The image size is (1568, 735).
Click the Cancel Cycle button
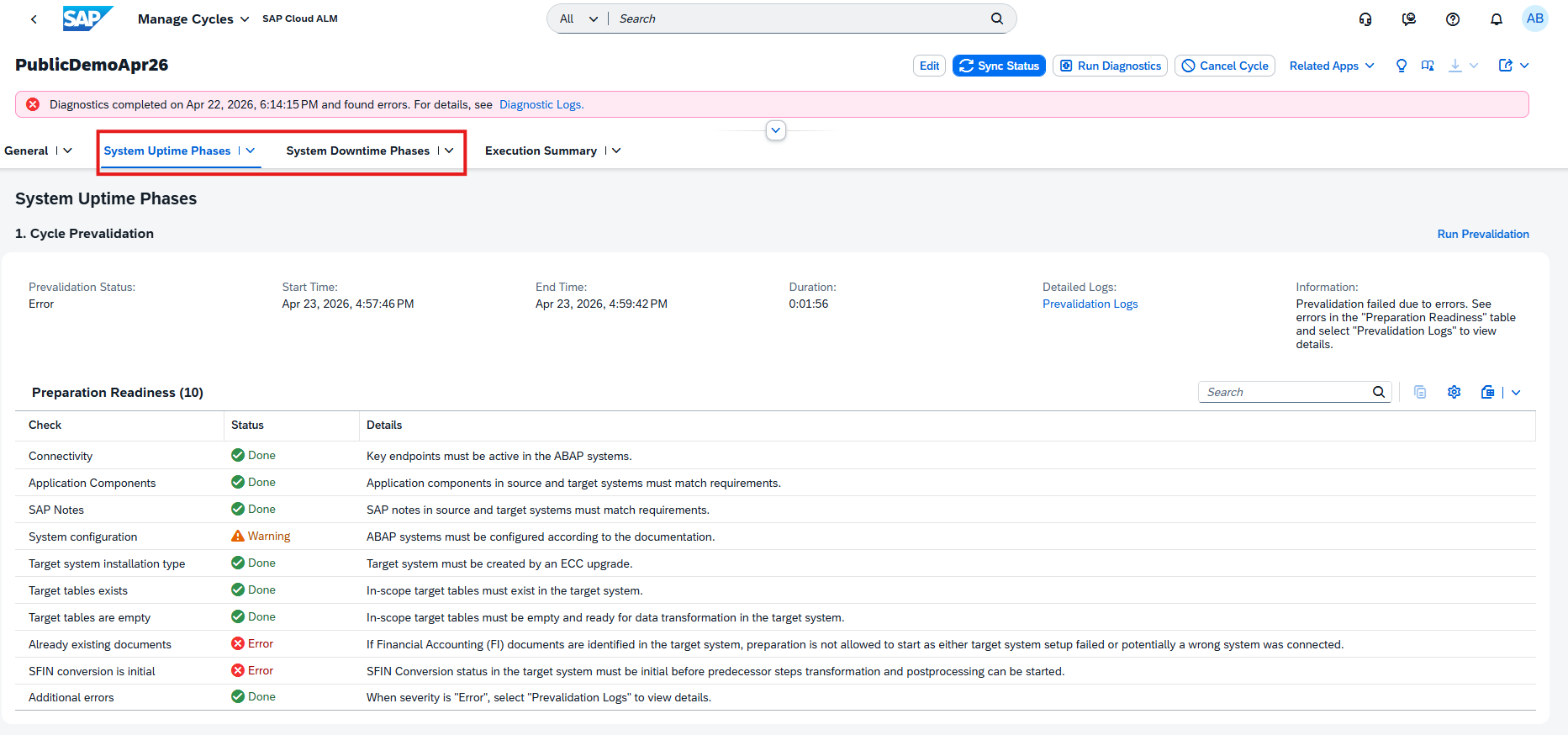(x=1225, y=66)
